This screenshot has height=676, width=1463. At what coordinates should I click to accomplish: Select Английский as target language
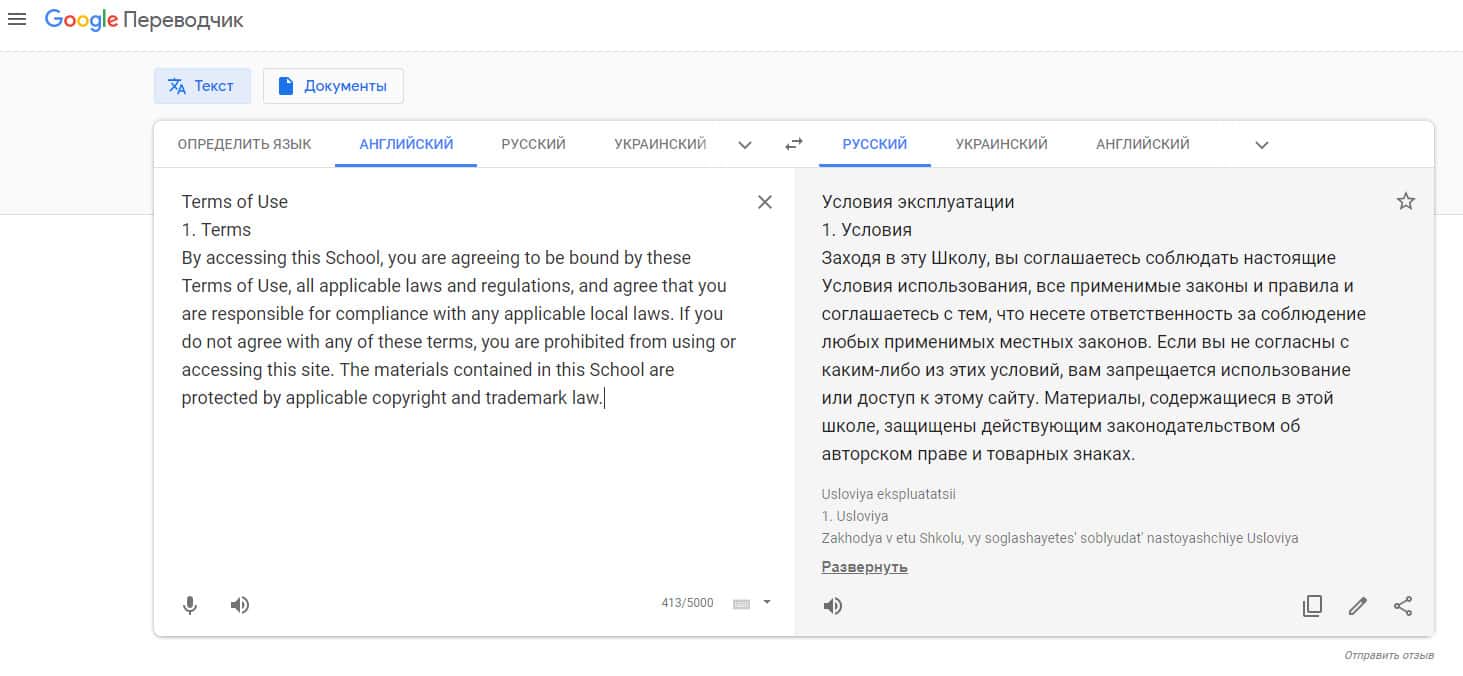pos(1142,144)
